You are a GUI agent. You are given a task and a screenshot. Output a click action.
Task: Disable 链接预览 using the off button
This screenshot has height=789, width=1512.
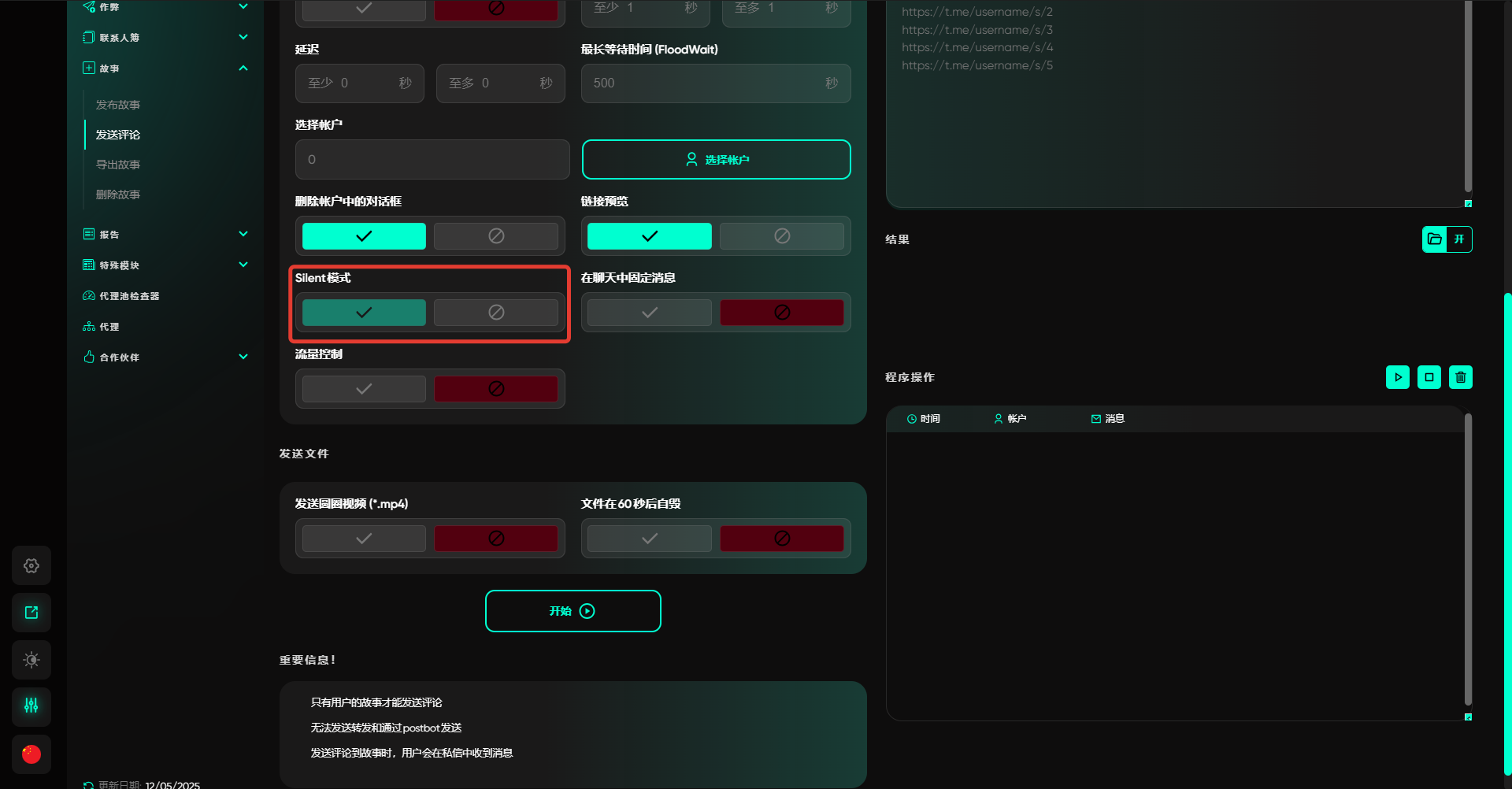(x=781, y=236)
